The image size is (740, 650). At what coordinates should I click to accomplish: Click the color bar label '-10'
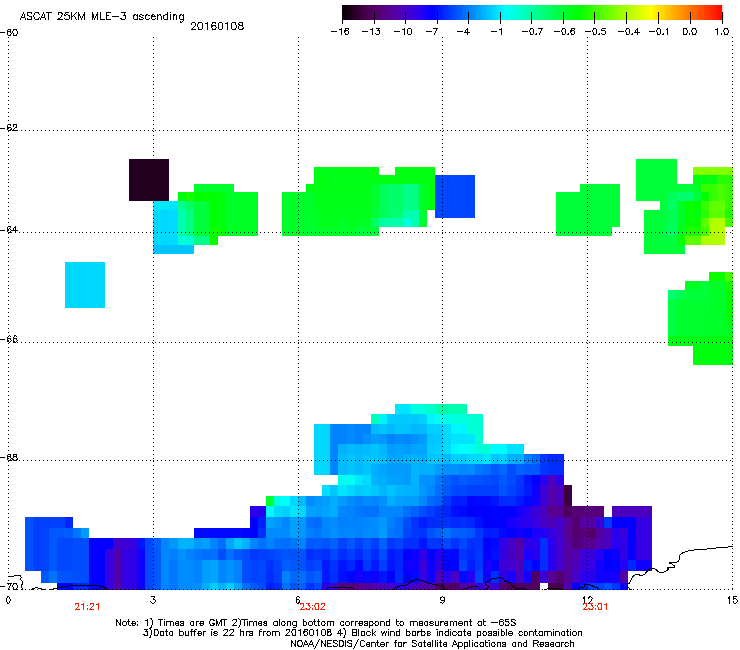403,32
